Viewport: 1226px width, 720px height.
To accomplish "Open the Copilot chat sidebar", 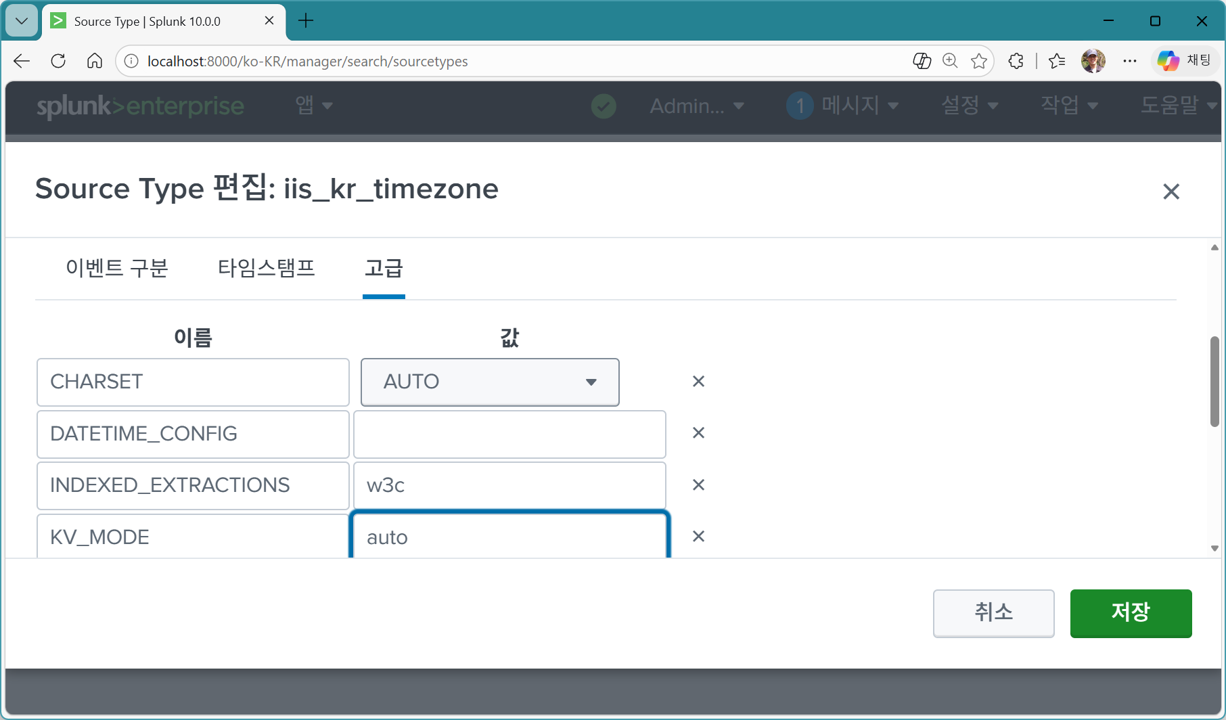I will click(1183, 61).
